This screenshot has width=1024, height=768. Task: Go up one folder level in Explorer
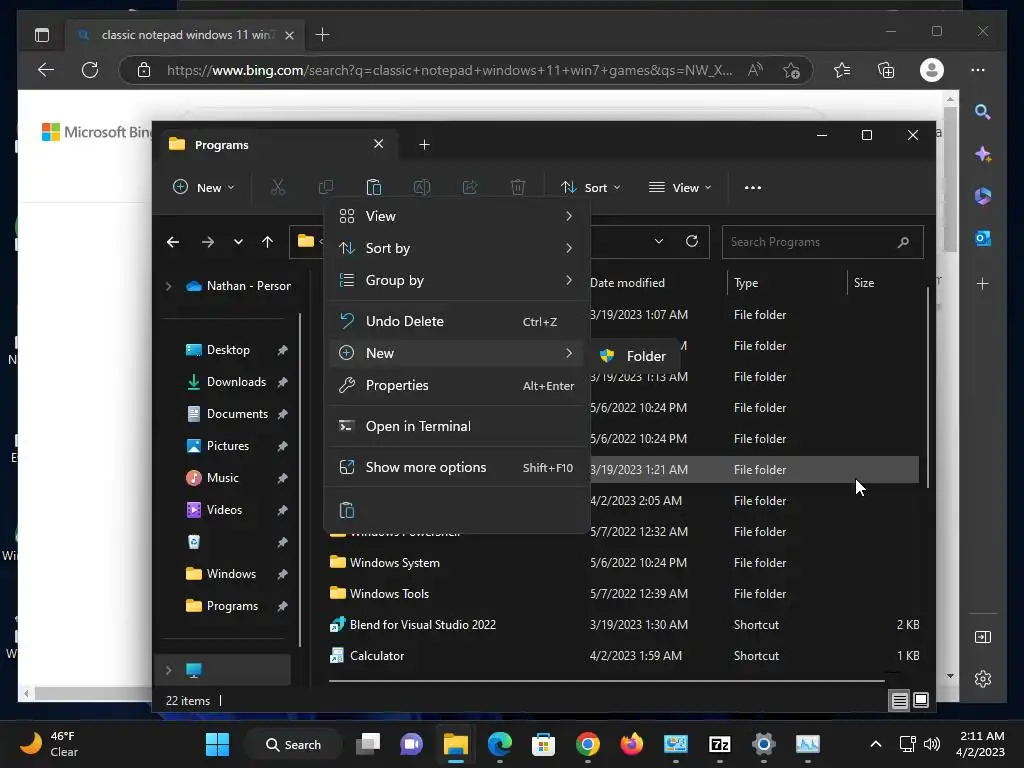coord(267,242)
